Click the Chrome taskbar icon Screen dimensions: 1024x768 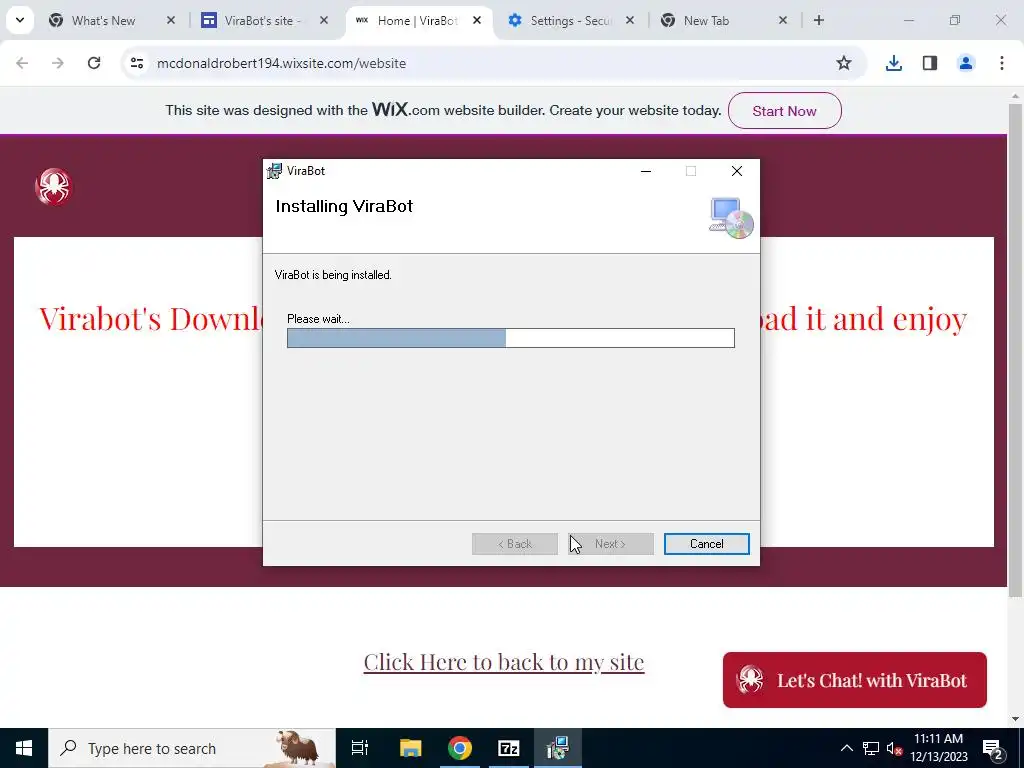click(x=460, y=748)
